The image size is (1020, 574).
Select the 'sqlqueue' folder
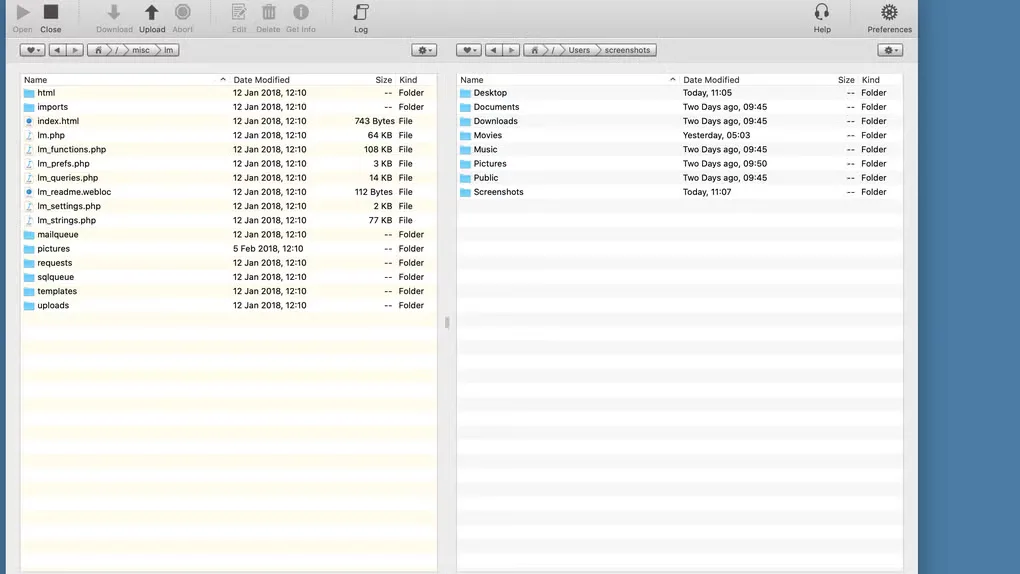coord(228,277)
